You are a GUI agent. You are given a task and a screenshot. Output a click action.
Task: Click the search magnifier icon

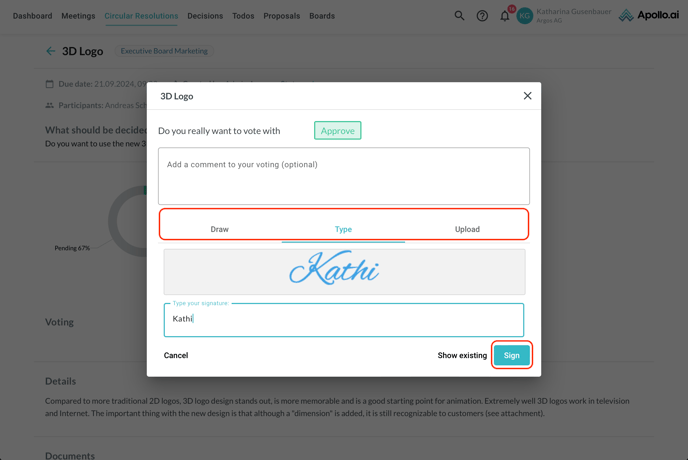459,16
